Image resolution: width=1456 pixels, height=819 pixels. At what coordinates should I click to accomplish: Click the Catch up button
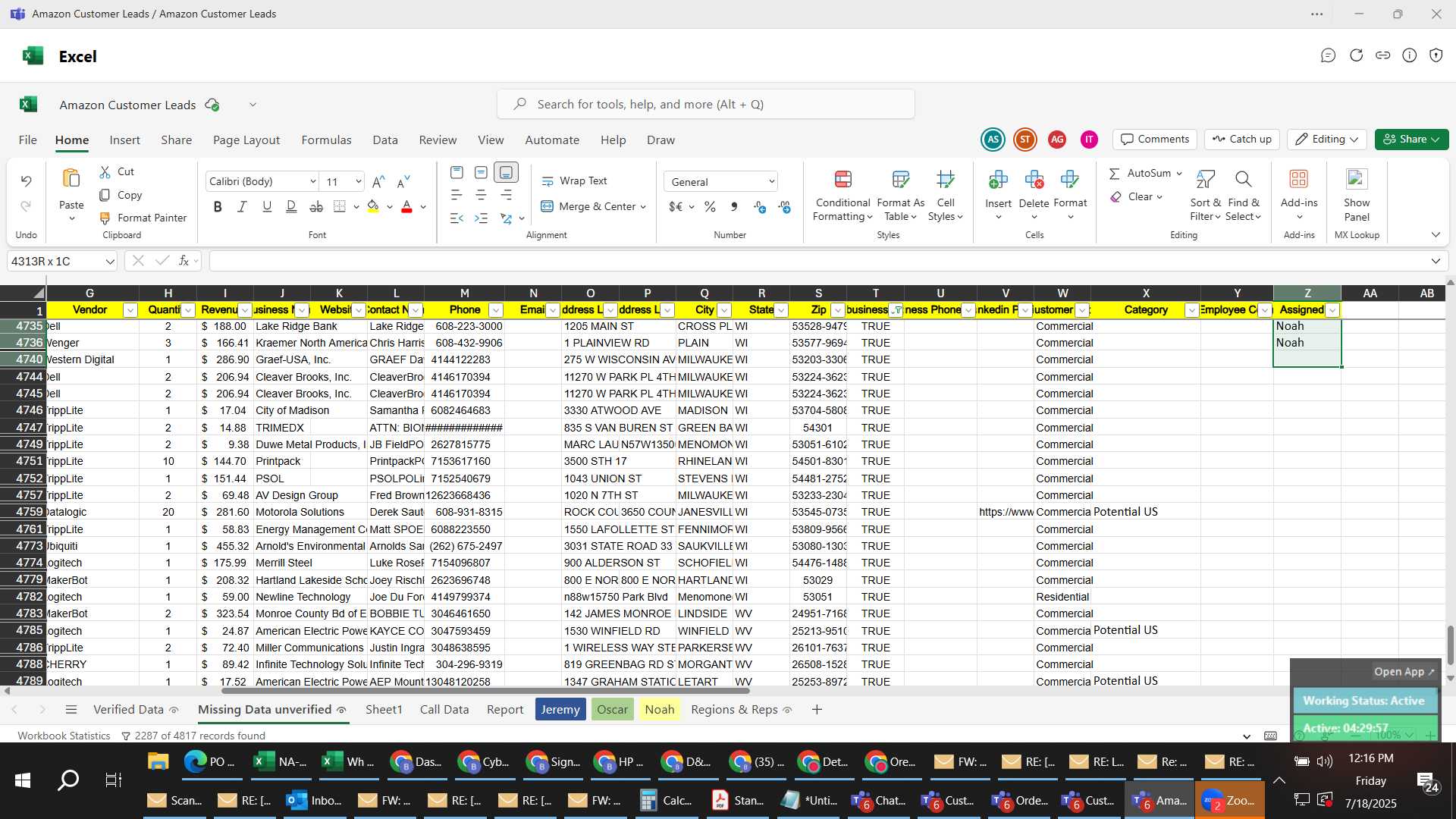pyautogui.click(x=1242, y=140)
